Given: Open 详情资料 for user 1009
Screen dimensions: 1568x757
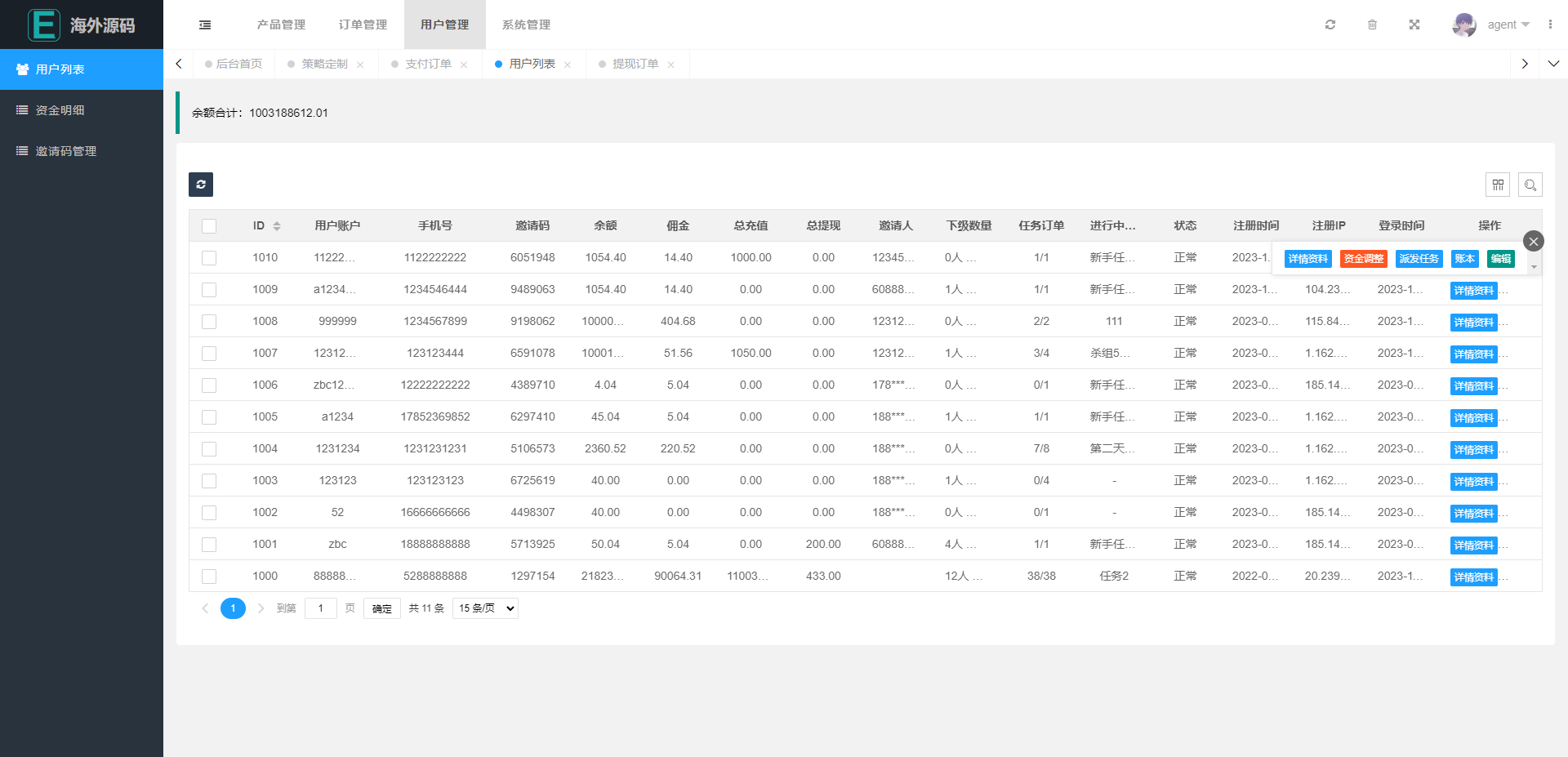Looking at the screenshot, I should [1473, 290].
